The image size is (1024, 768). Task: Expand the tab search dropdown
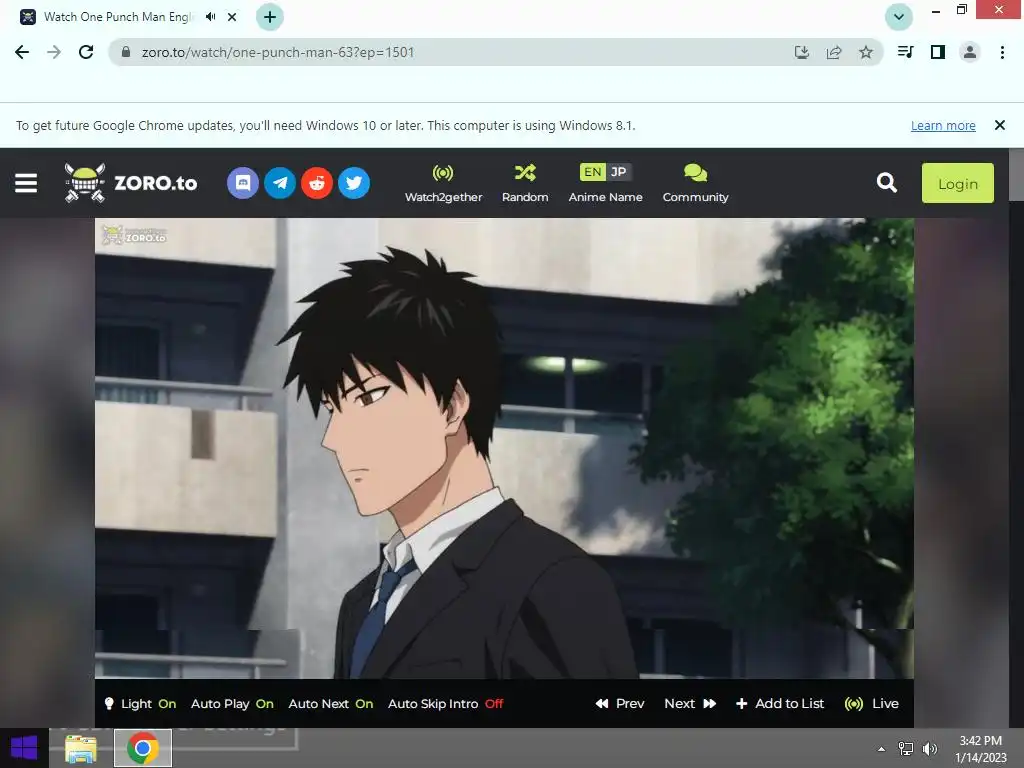[x=899, y=17]
